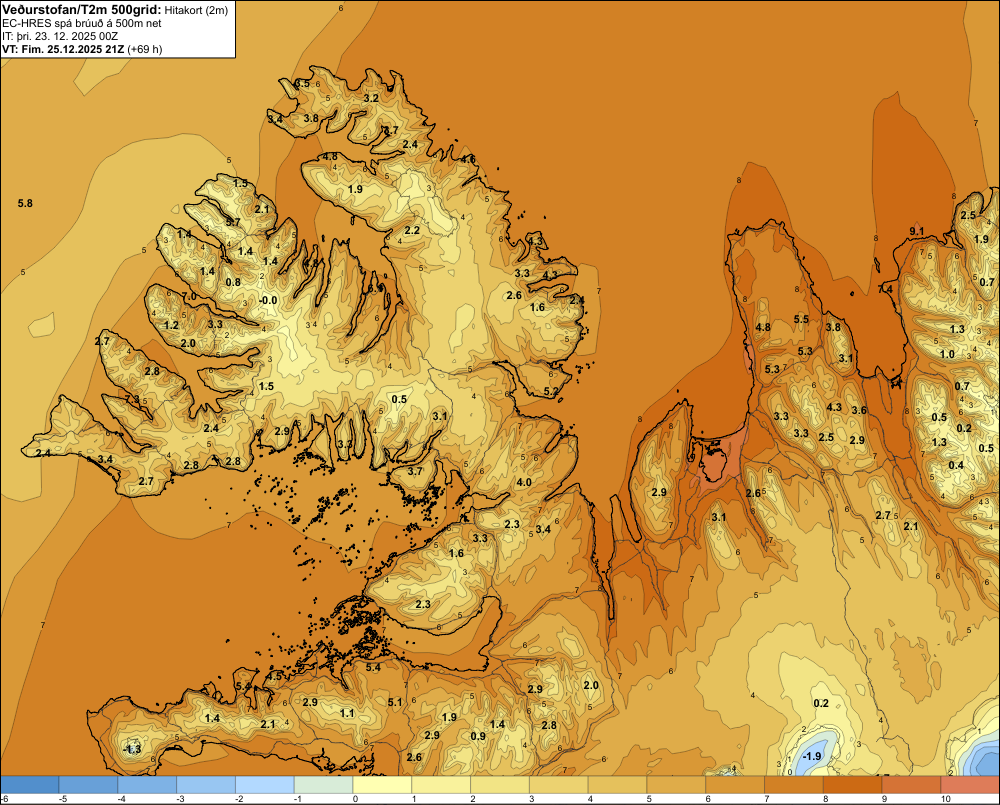The width and height of the screenshot is (1000, 805).
Task: Click the legend color swatch between -2 and -1
Action: 265,785
